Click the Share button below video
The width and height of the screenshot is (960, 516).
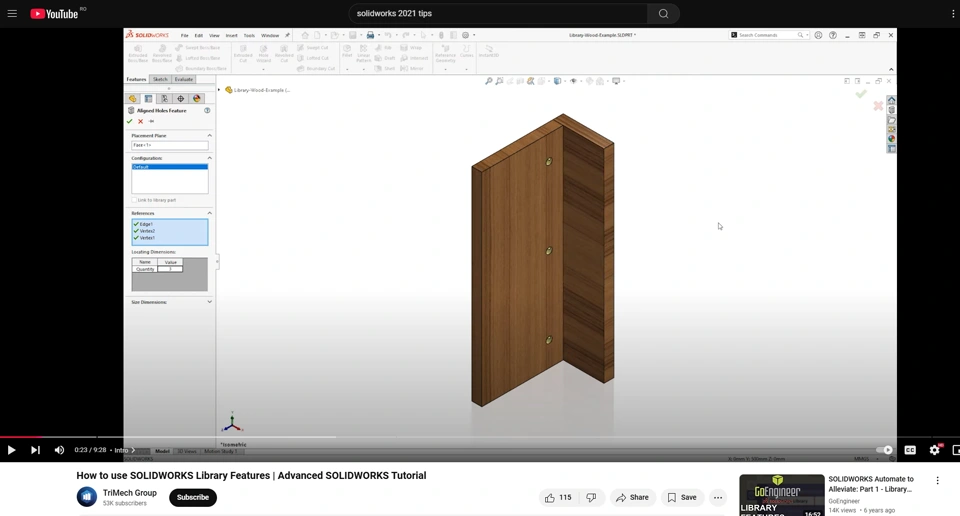(x=633, y=497)
